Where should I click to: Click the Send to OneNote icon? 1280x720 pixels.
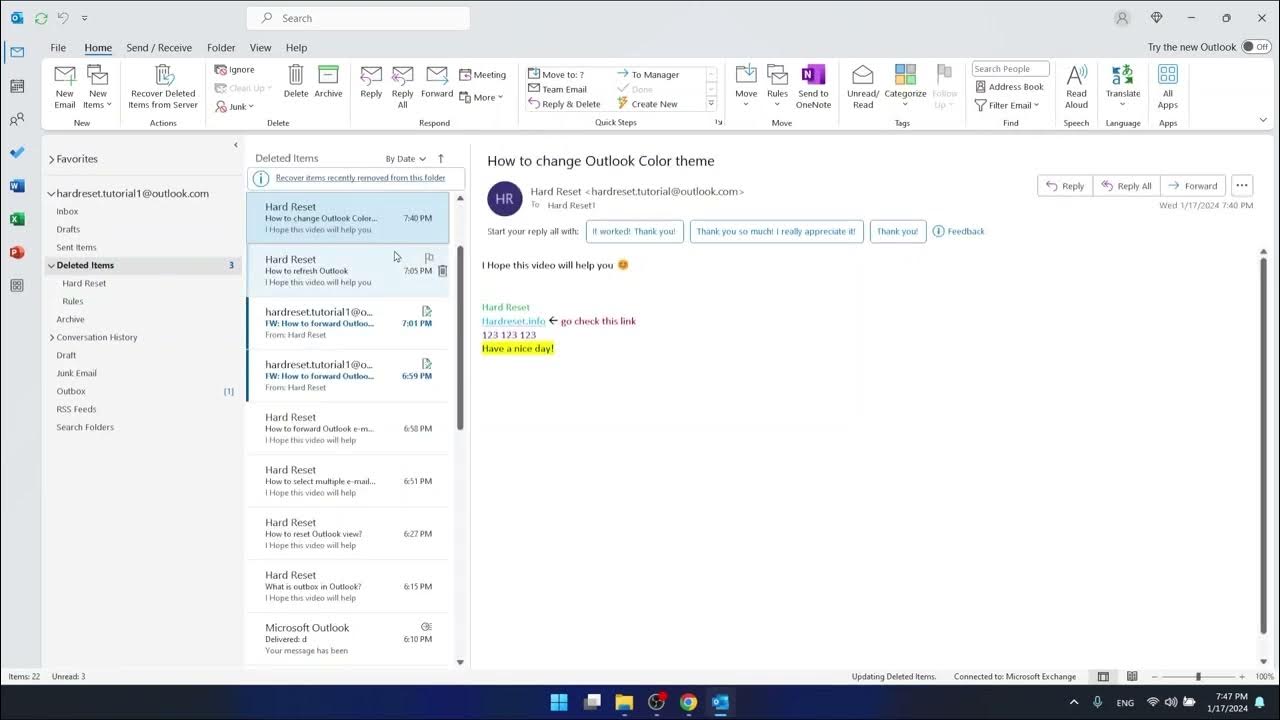[x=812, y=85]
